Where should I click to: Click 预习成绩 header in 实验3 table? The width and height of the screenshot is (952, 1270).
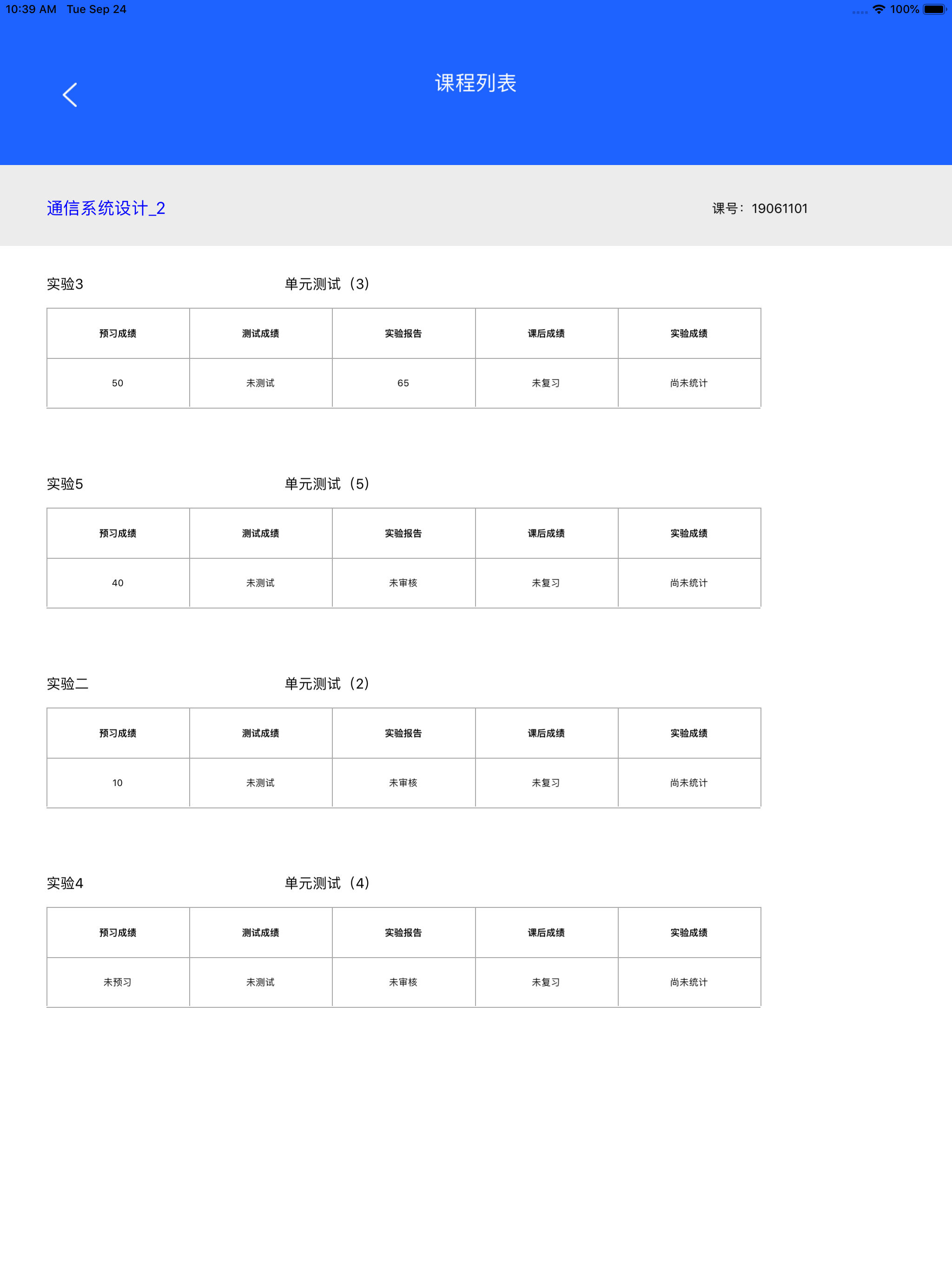tap(118, 334)
